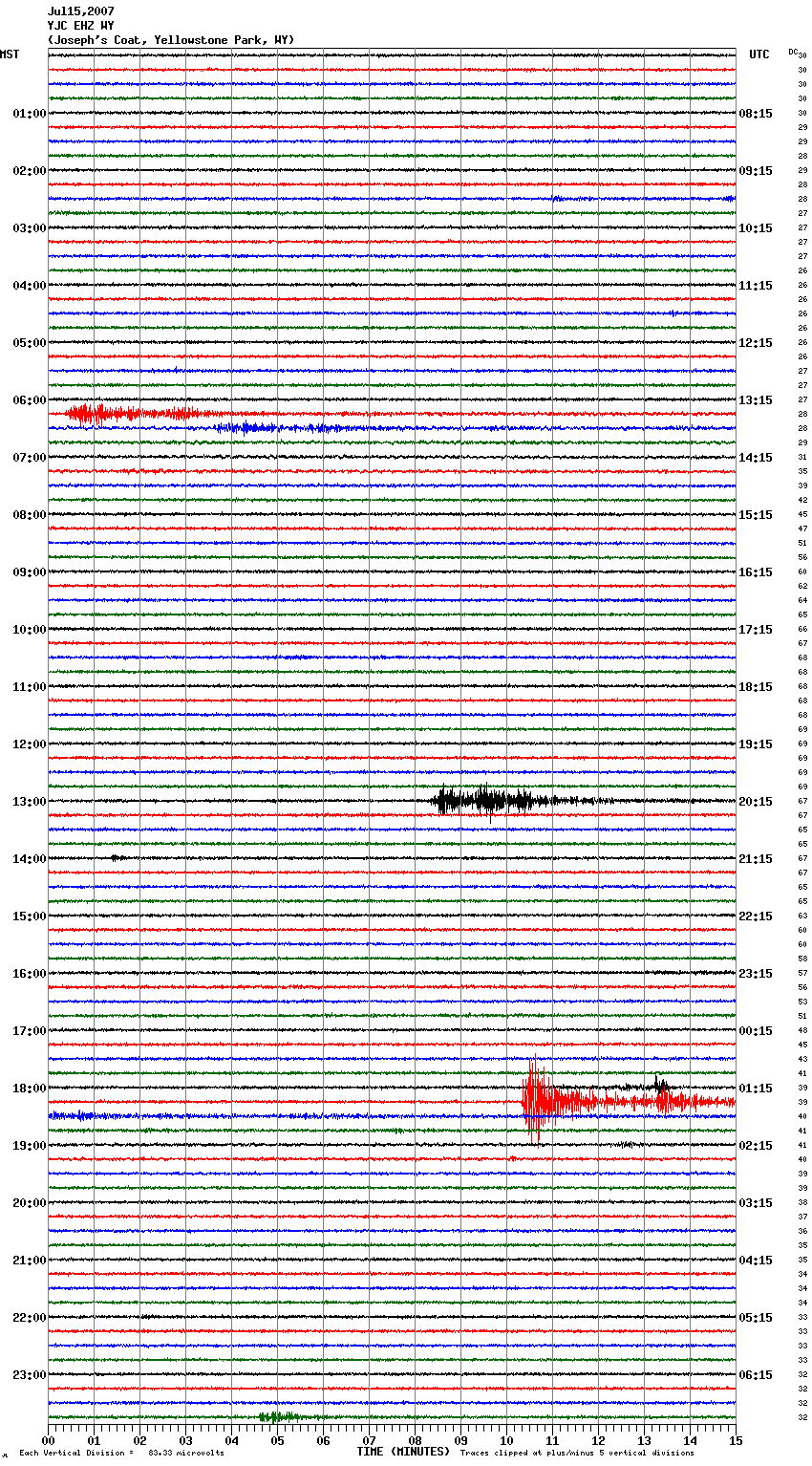Select the 10:00 MST time label
The width and height of the screenshot is (812, 1466).
pyautogui.click(x=30, y=630)
